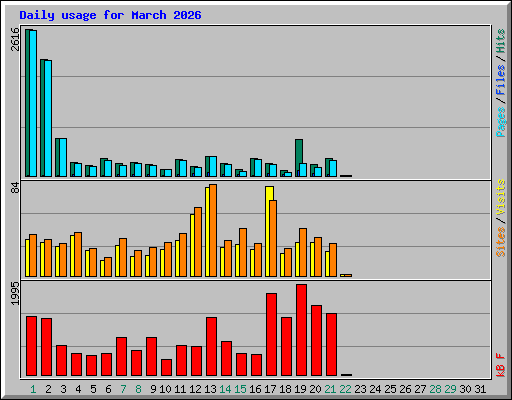Click day 9 label on the x-axis
This screenshot has width=512, height=400.
[x=153, y=389]
